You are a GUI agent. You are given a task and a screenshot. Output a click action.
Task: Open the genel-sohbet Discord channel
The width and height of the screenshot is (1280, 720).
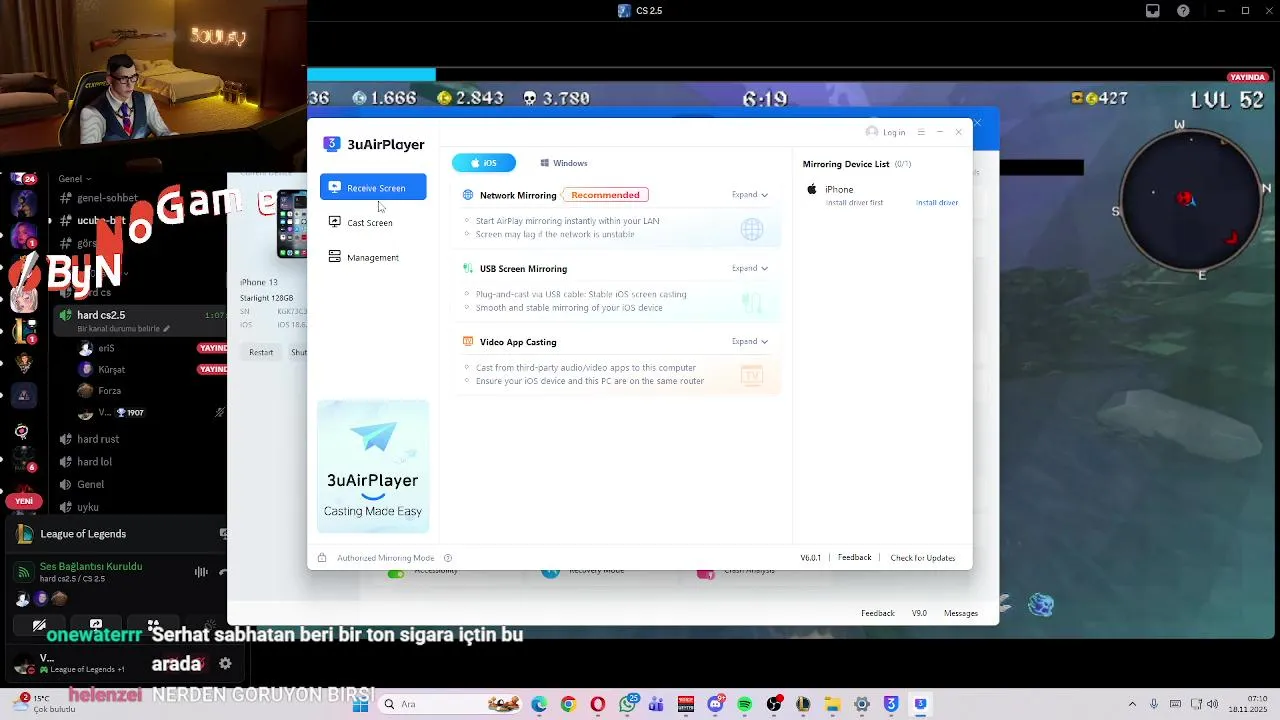pos(107,198)
